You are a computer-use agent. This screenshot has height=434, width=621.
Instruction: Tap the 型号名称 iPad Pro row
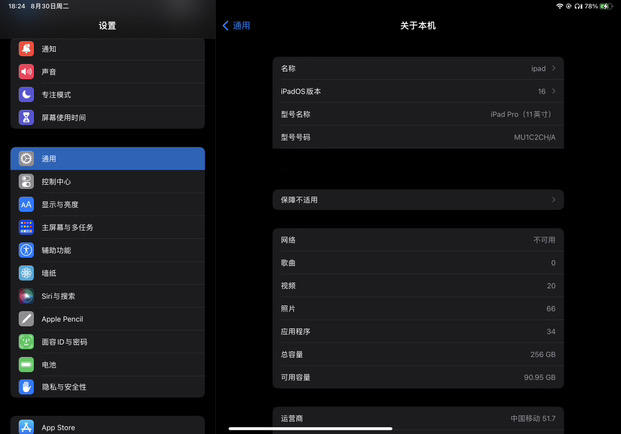418,114
